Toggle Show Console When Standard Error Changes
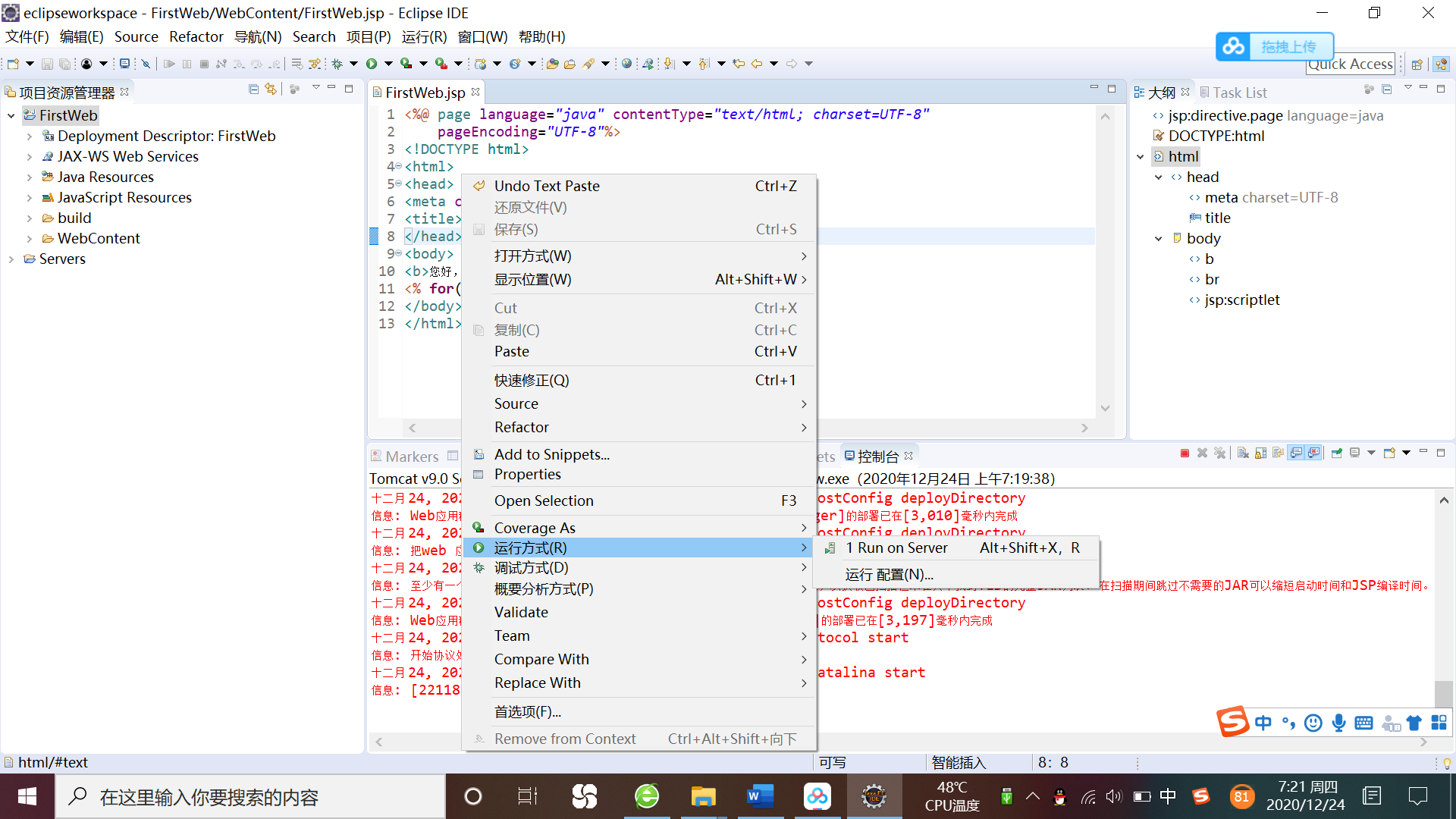The image size is (1456, 819). click(1312, 453)
